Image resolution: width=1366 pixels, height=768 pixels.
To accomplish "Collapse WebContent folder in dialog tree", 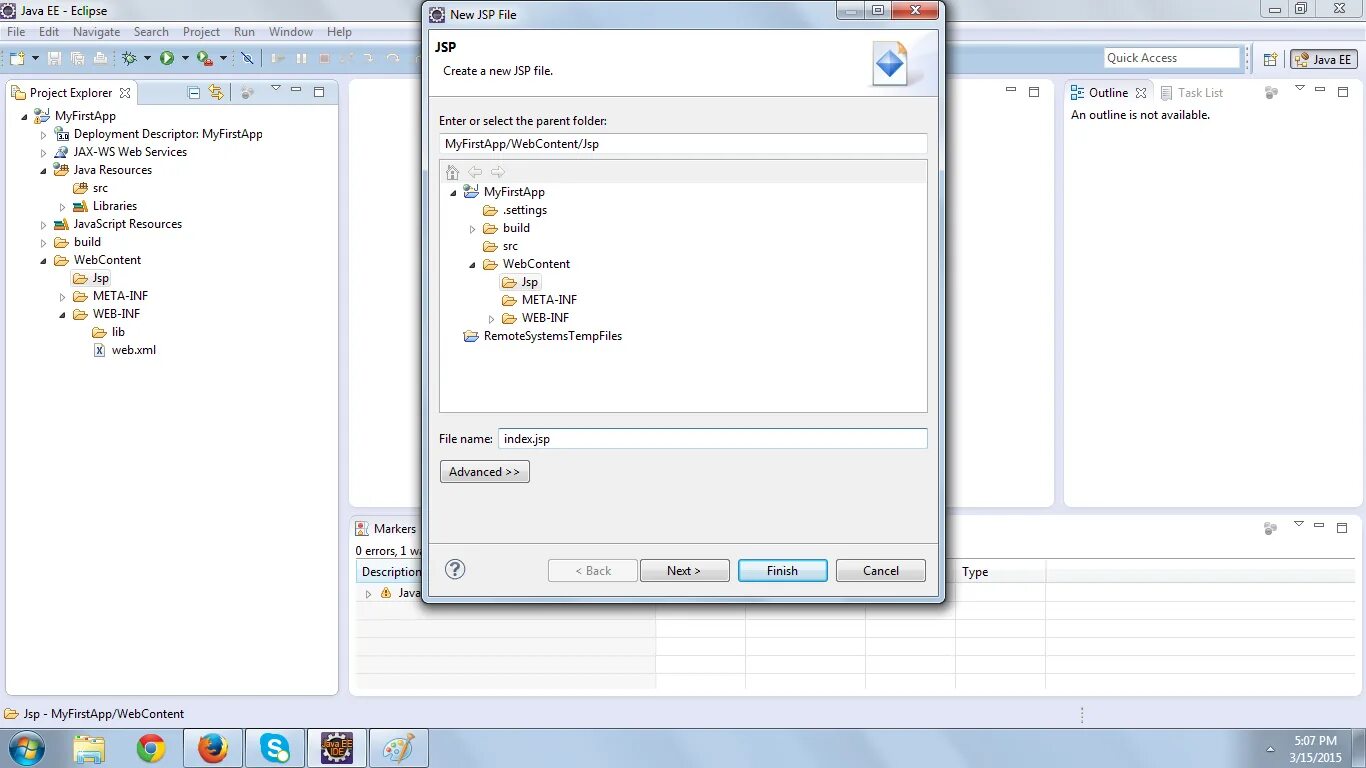I will [472, 264].
